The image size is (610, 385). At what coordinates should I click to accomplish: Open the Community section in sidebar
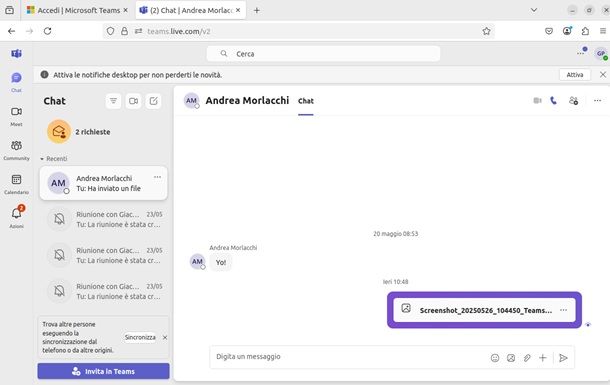coord(16,150)
